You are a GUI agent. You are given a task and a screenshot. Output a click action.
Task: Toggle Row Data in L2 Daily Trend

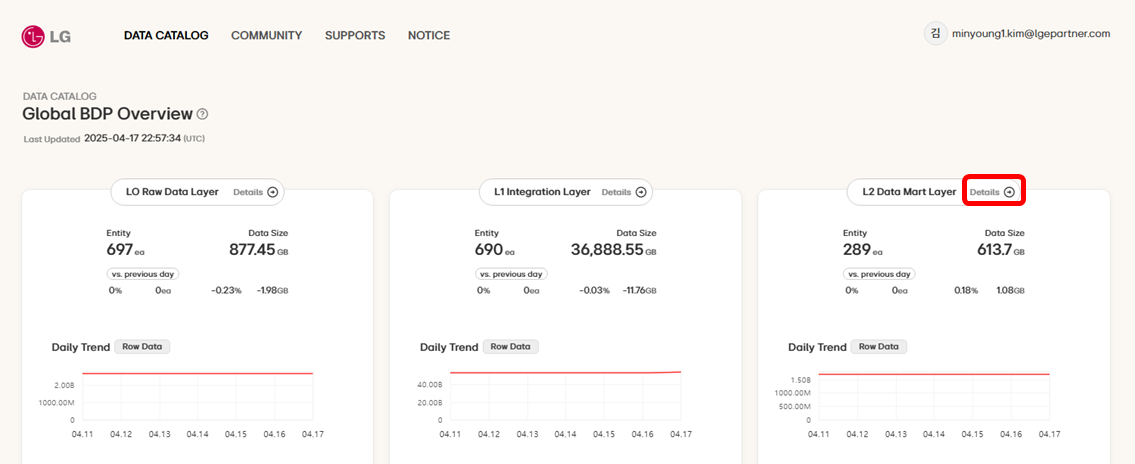click(x=878, y=347)
